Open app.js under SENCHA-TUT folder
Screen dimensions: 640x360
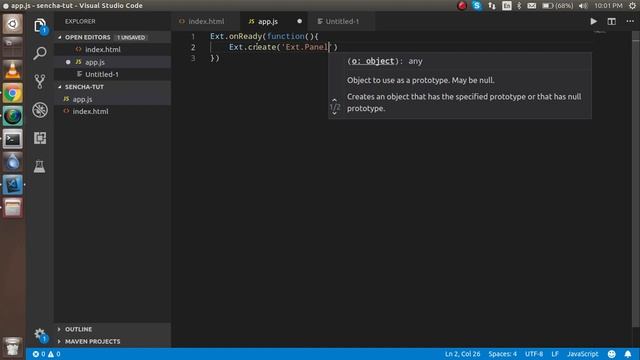pyautogui.click(x=113, y=99)
